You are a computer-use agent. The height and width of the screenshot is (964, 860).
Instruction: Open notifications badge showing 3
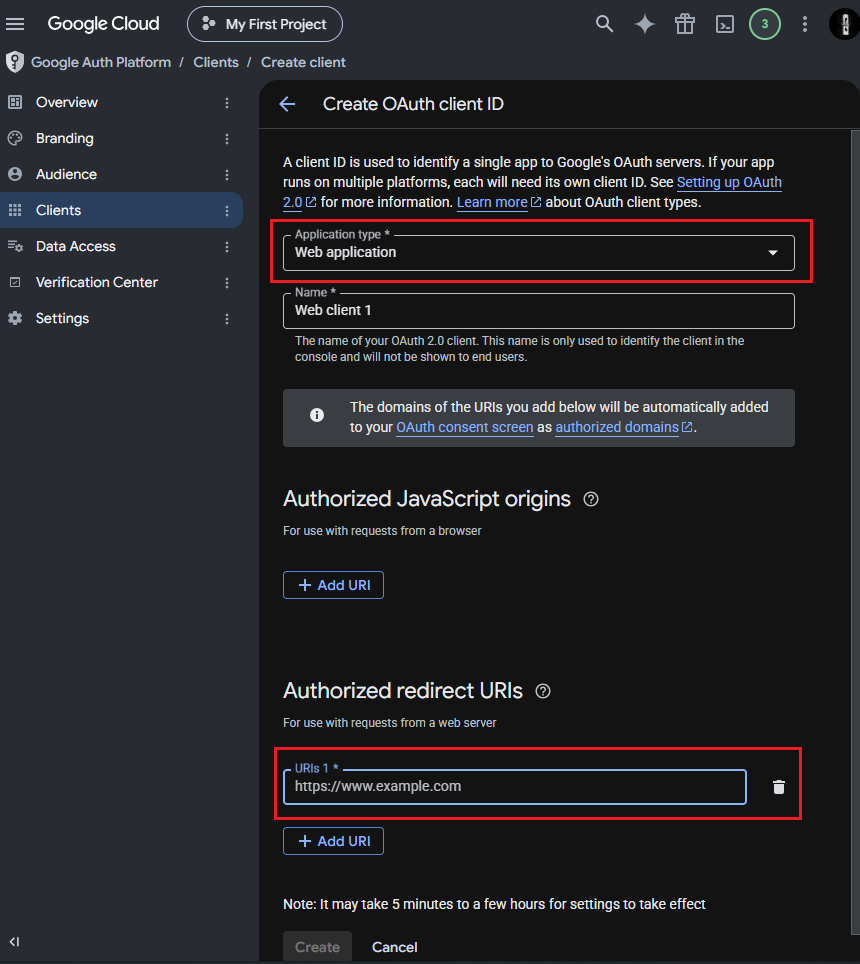point(765,24)
